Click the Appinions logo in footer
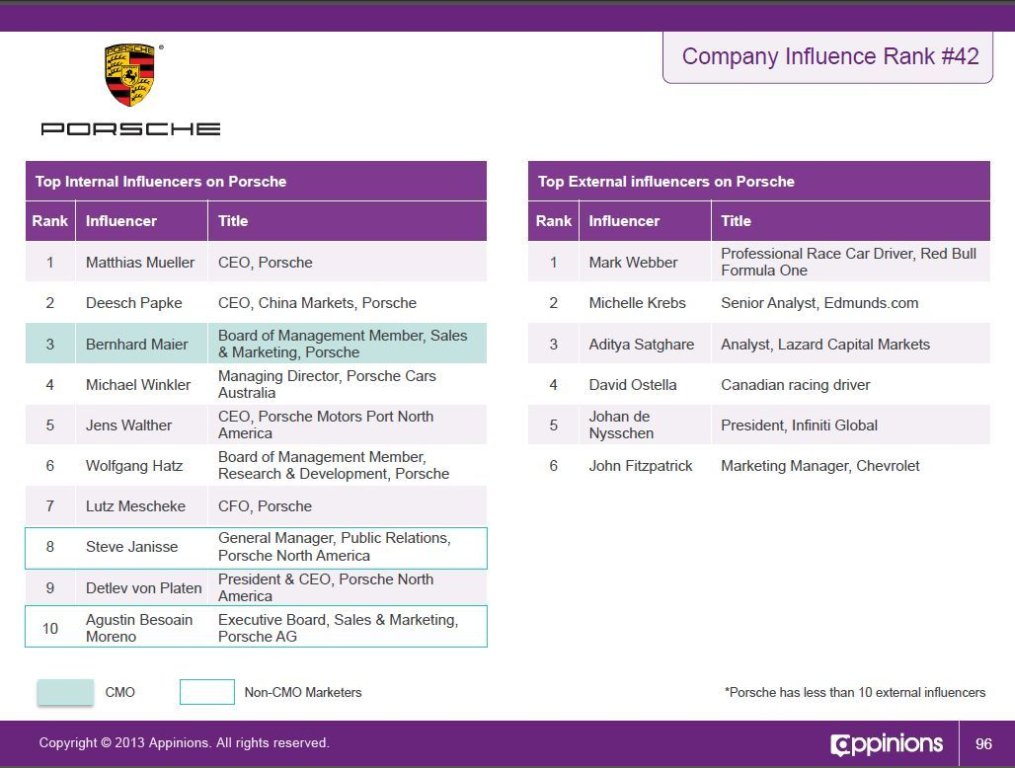Screen dimensions: 1015x768 886,744
